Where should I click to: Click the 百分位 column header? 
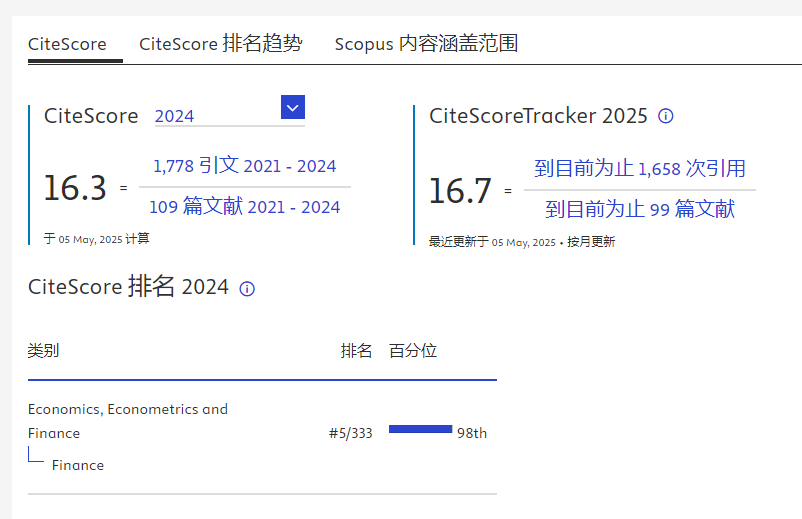click(x=413, y=351)
